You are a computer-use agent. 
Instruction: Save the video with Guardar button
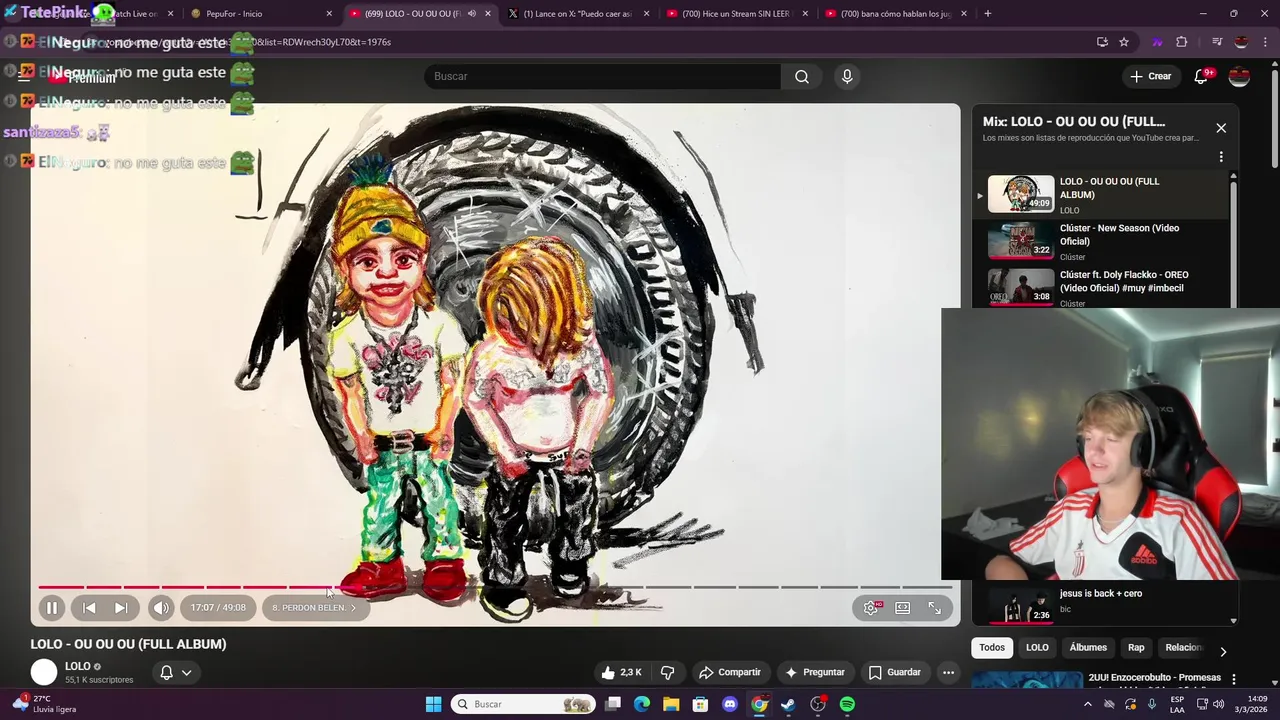click(x=895, y=672)
